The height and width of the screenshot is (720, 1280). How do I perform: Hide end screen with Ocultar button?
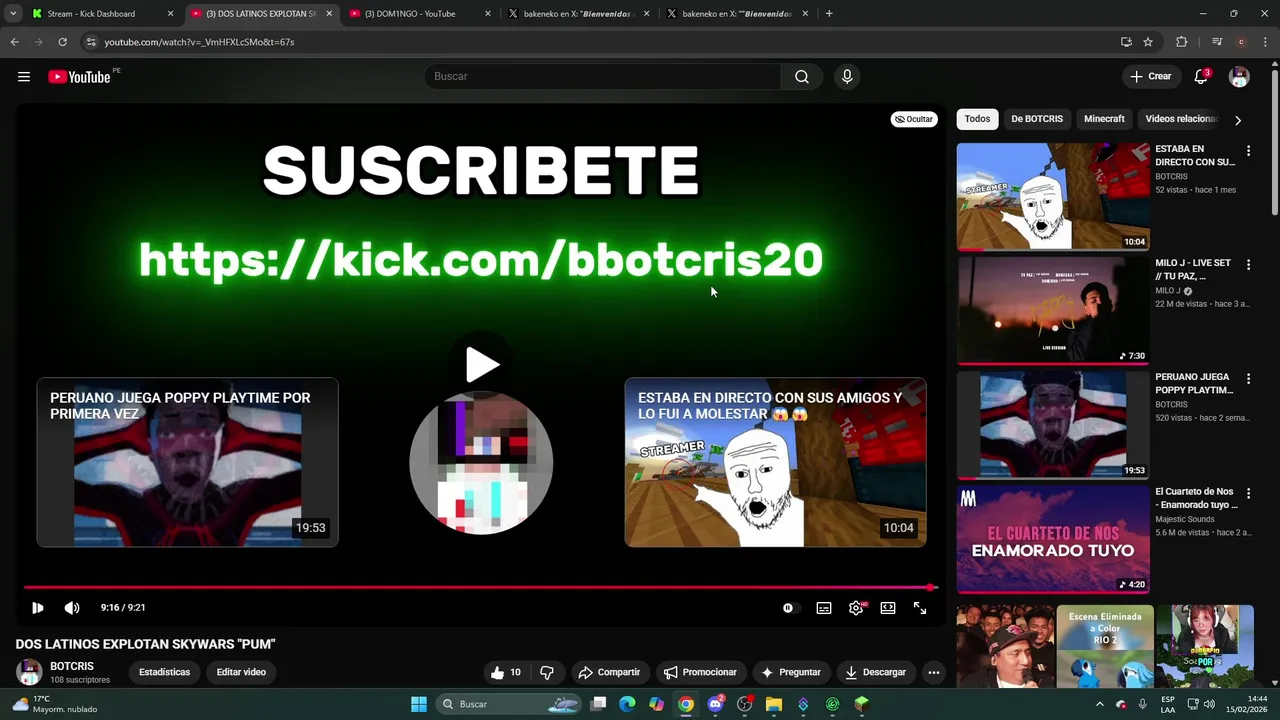(x=913, y=119)
